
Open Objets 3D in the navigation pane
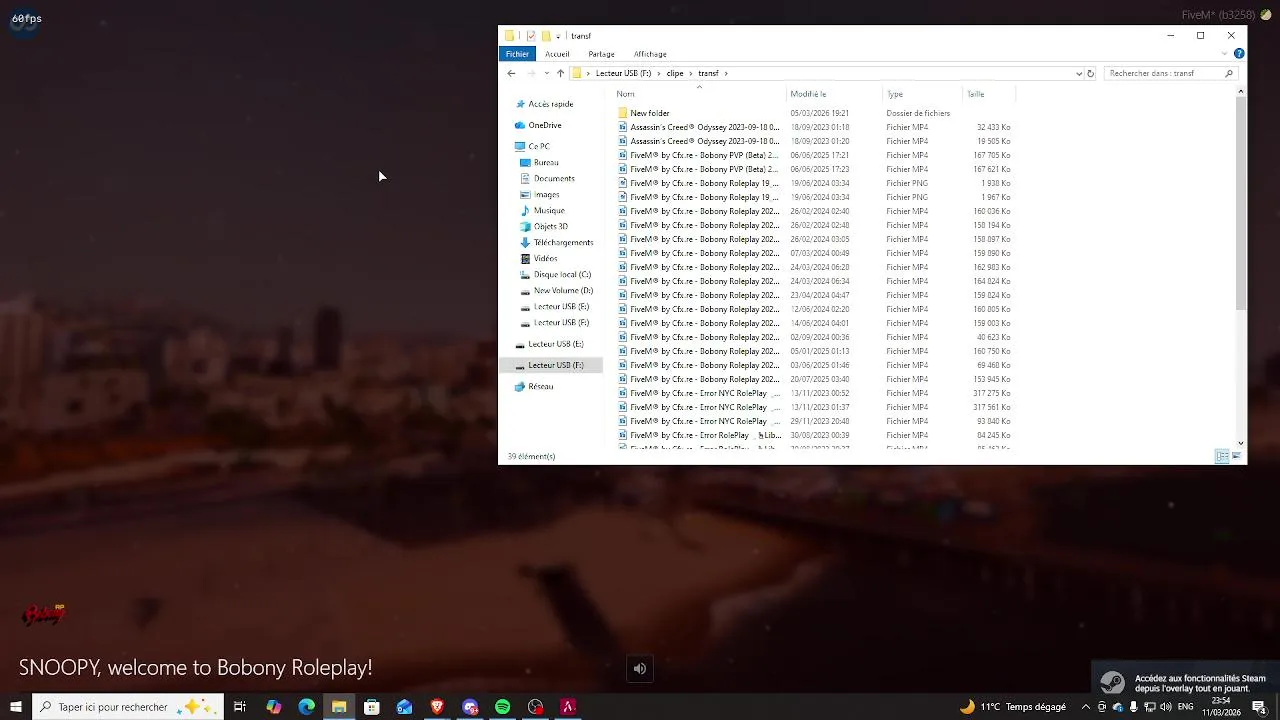[x=544, y=226]
